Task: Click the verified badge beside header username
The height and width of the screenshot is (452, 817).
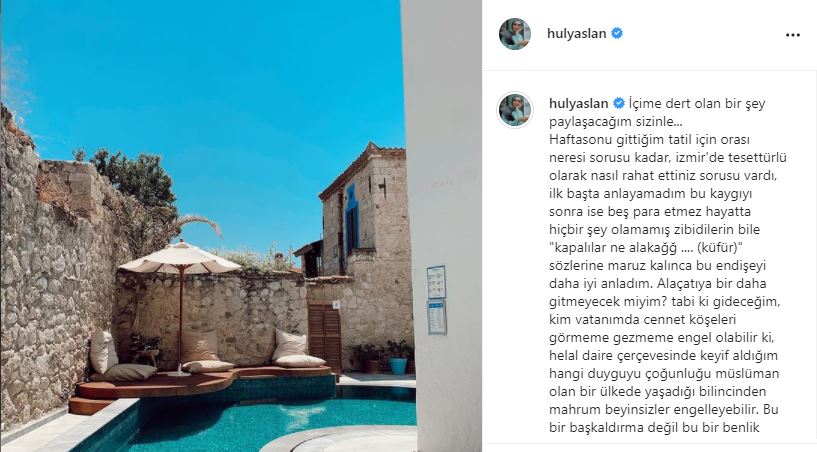Action: coord(617,33)
